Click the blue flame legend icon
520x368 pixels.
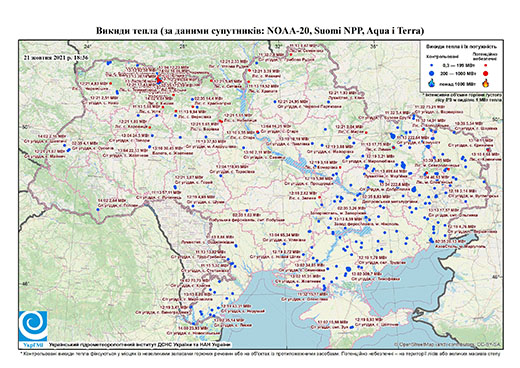point(432,83)
